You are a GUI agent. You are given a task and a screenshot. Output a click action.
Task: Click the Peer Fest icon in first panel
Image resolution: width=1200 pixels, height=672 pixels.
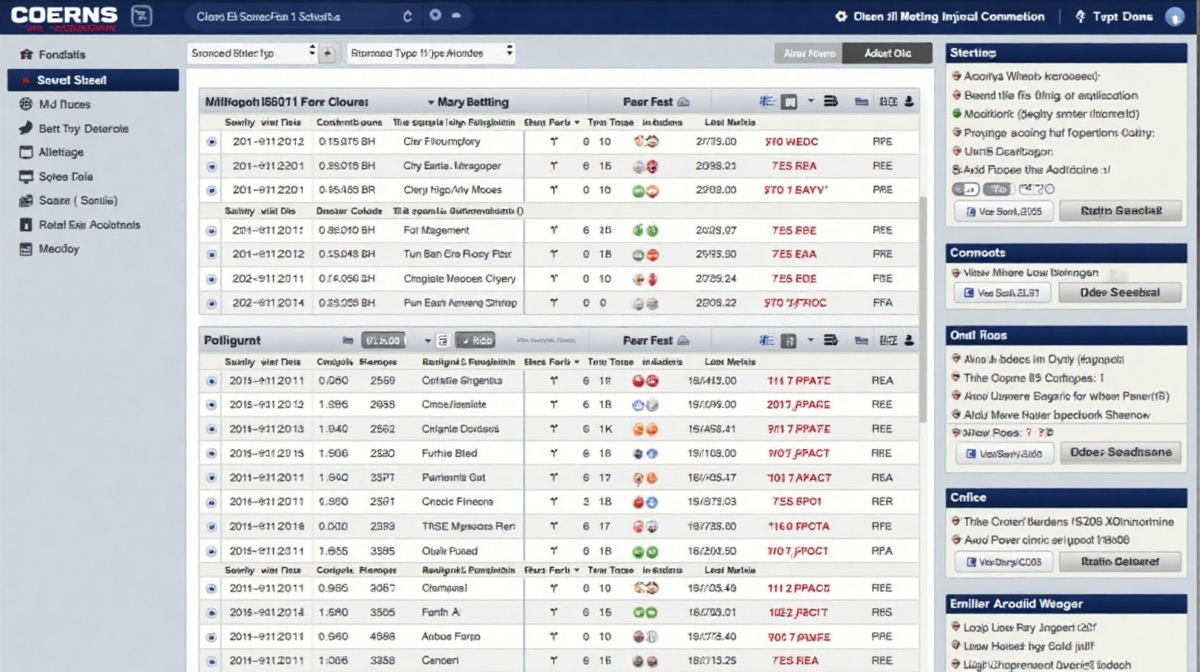click(x=684, y=102)
